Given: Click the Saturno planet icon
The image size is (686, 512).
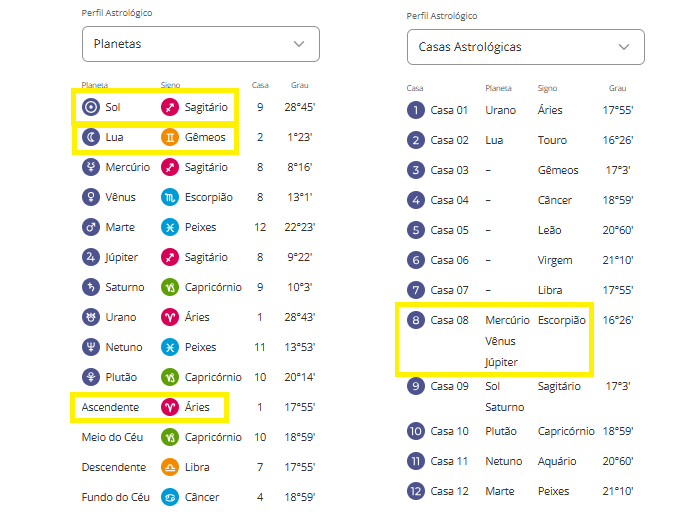Looking at the screenshot, I should pyautogui.click(x=91, y=287).
